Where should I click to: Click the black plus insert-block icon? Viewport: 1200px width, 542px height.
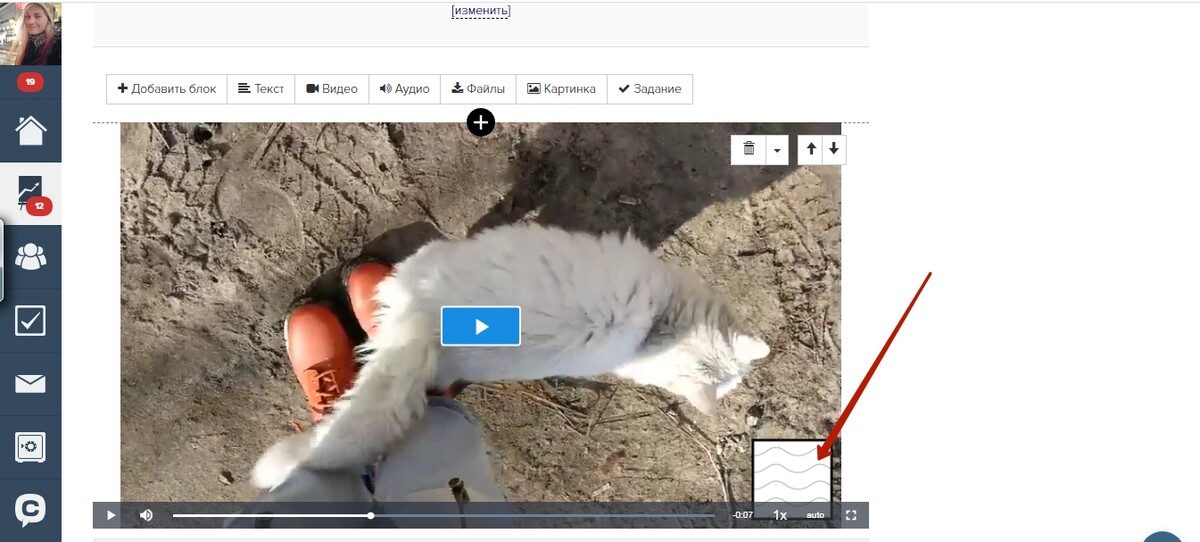481,122
